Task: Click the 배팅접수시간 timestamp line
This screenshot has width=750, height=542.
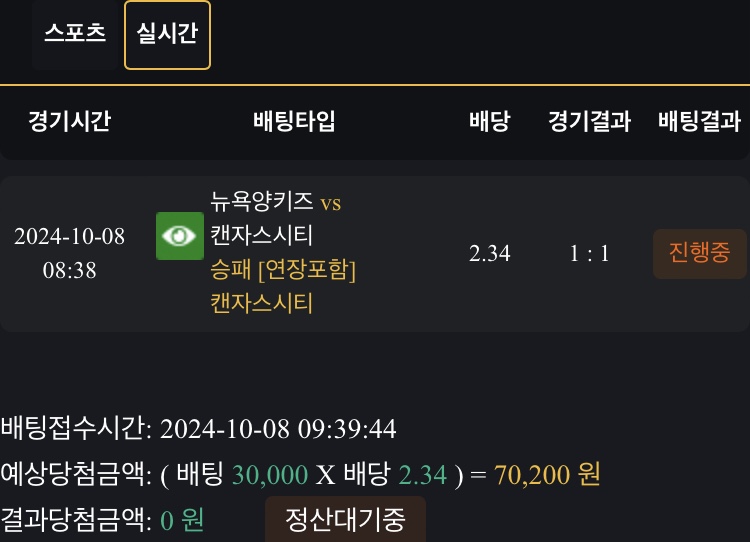Action: 198,429
